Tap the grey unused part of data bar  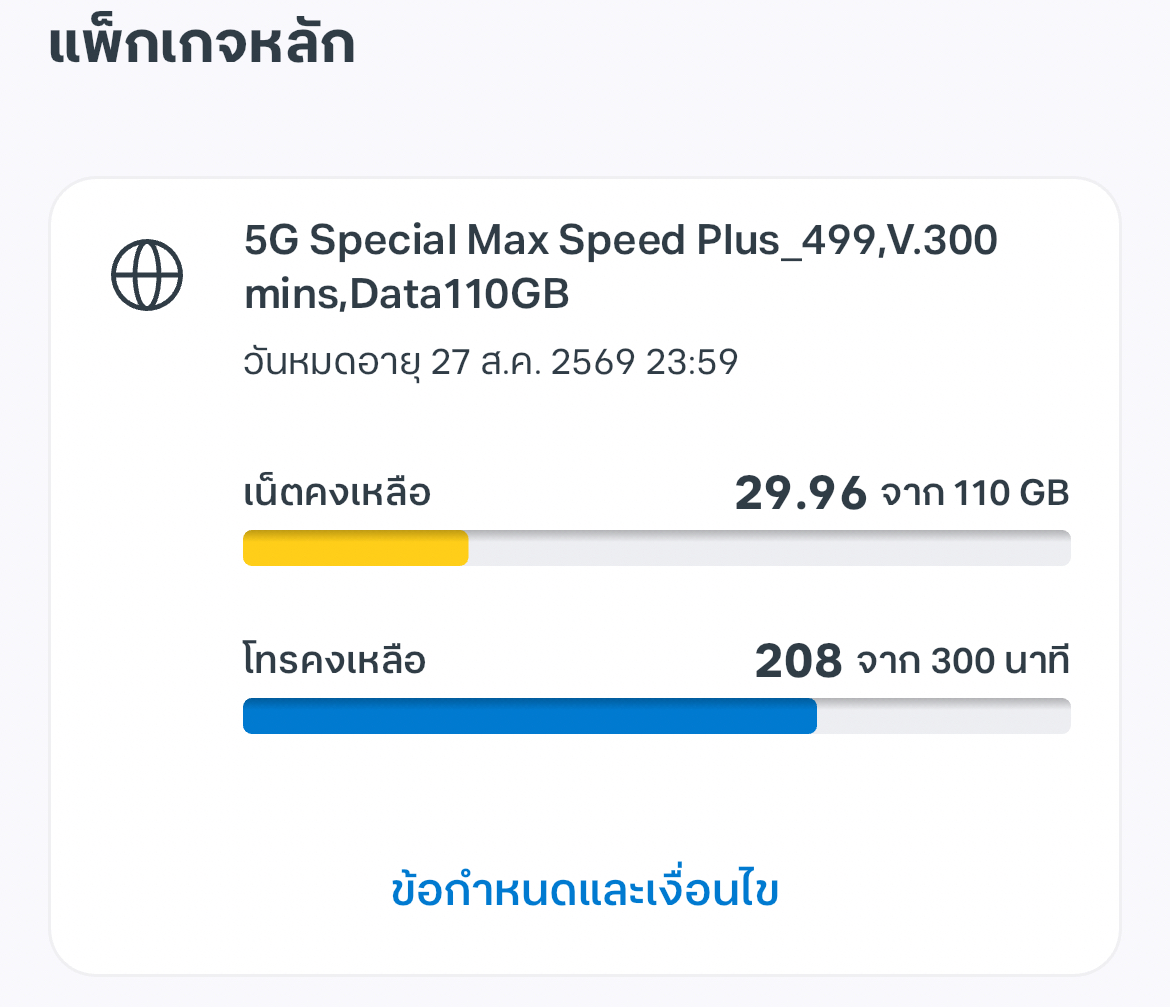tap(769, 548)
